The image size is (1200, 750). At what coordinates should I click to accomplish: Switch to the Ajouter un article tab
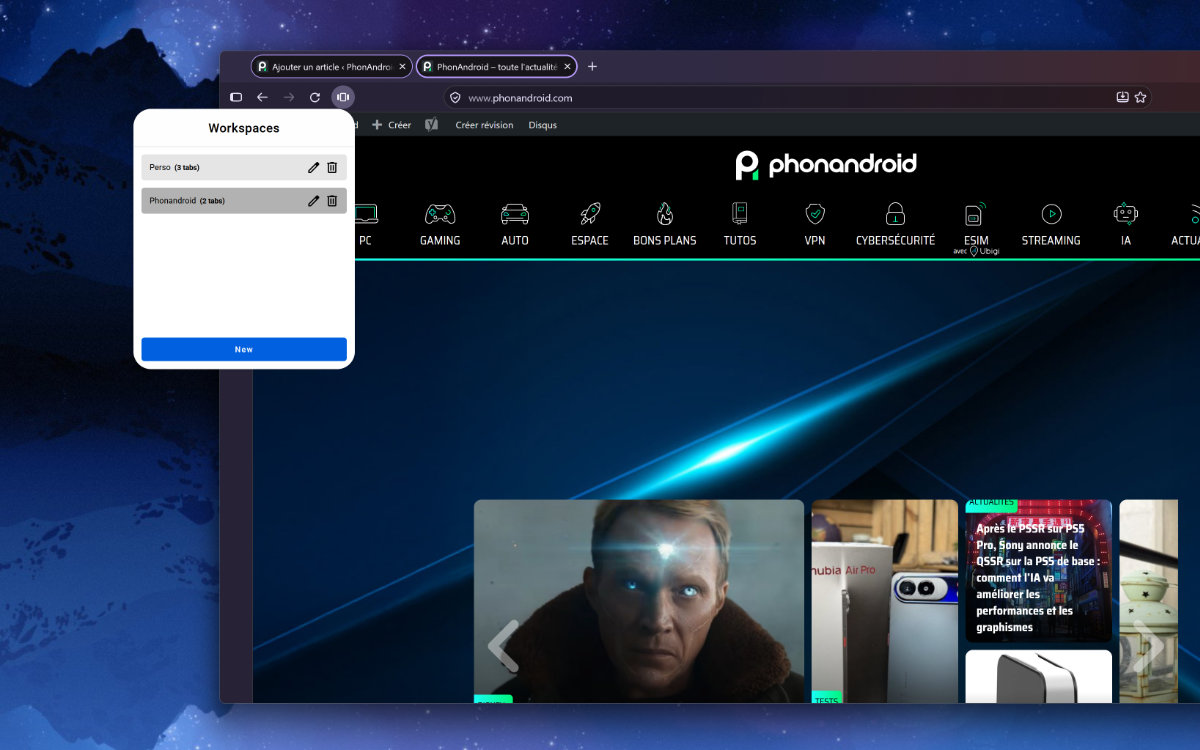pos(331,66)
